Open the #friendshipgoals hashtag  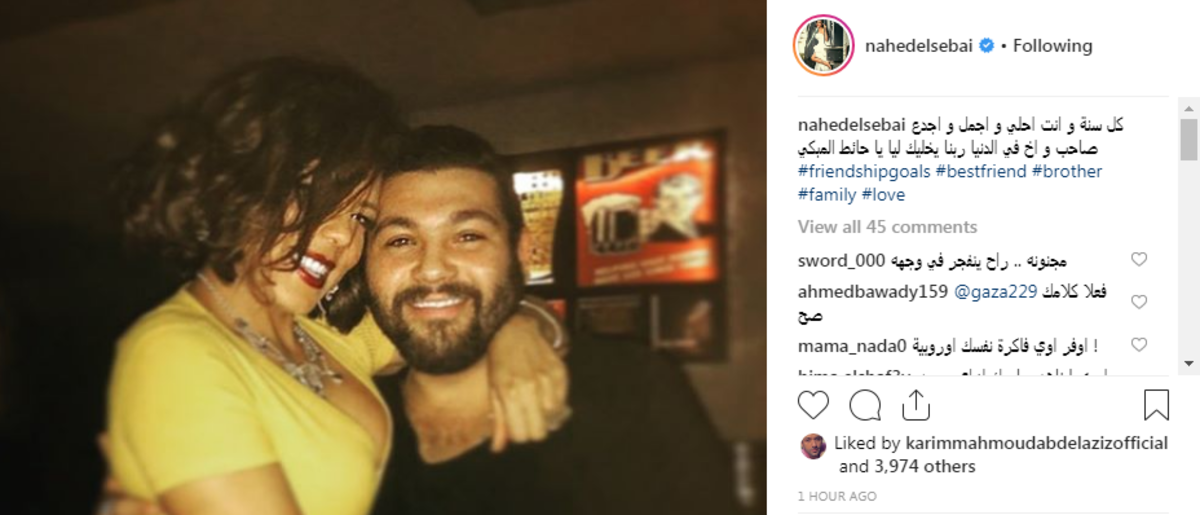tap(864, 172)
